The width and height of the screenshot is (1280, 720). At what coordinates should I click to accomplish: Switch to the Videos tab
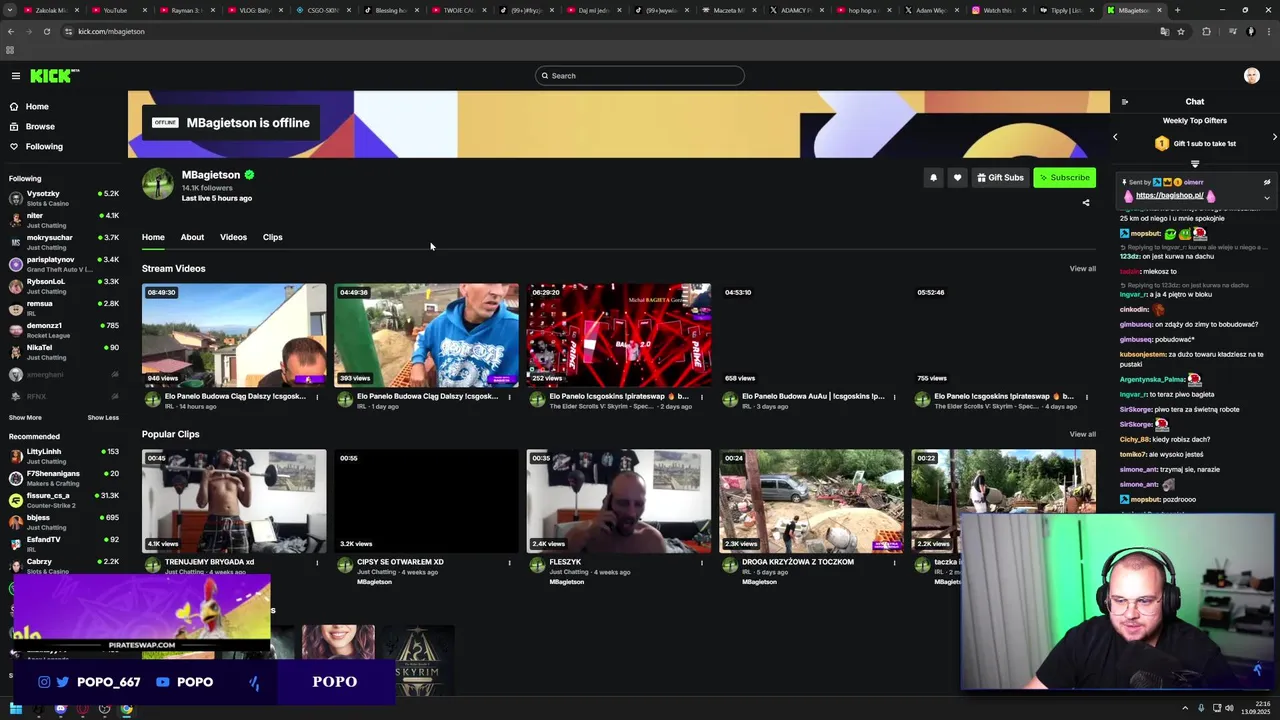233,237
